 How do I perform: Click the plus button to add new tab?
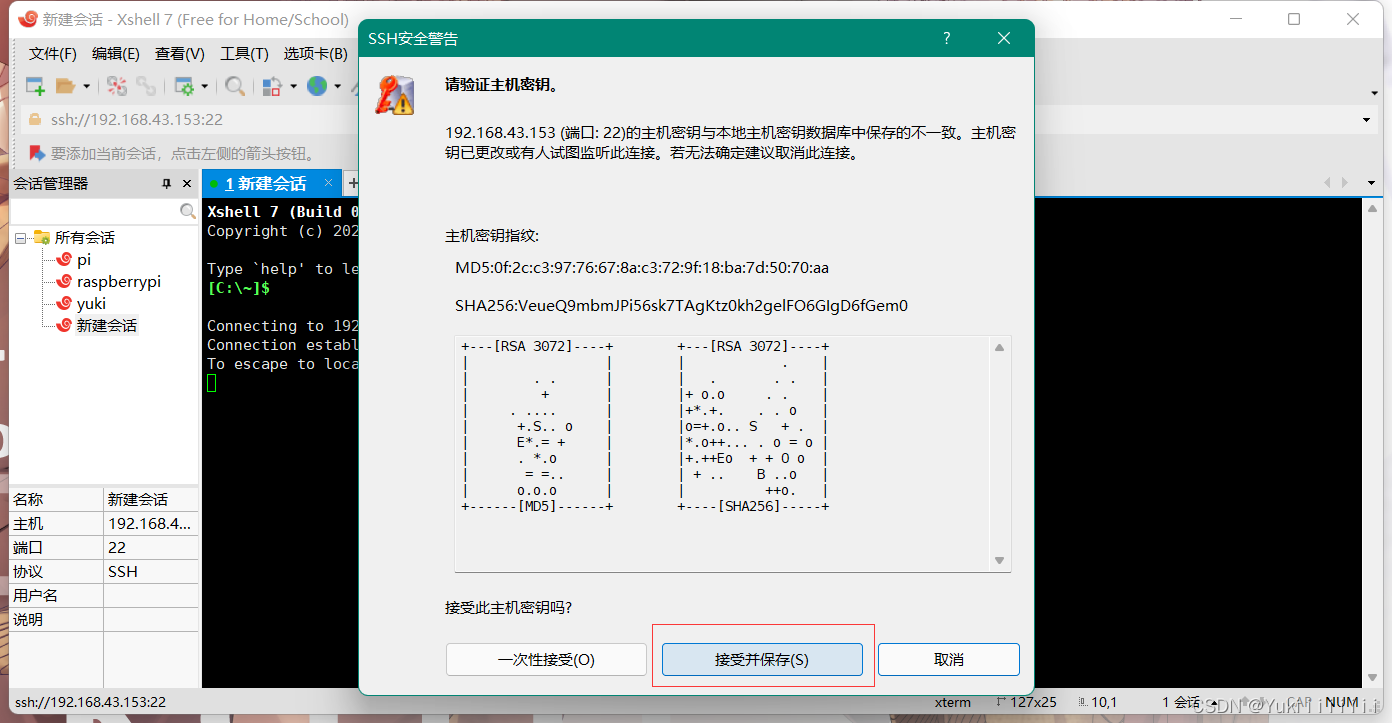(352, 184)
